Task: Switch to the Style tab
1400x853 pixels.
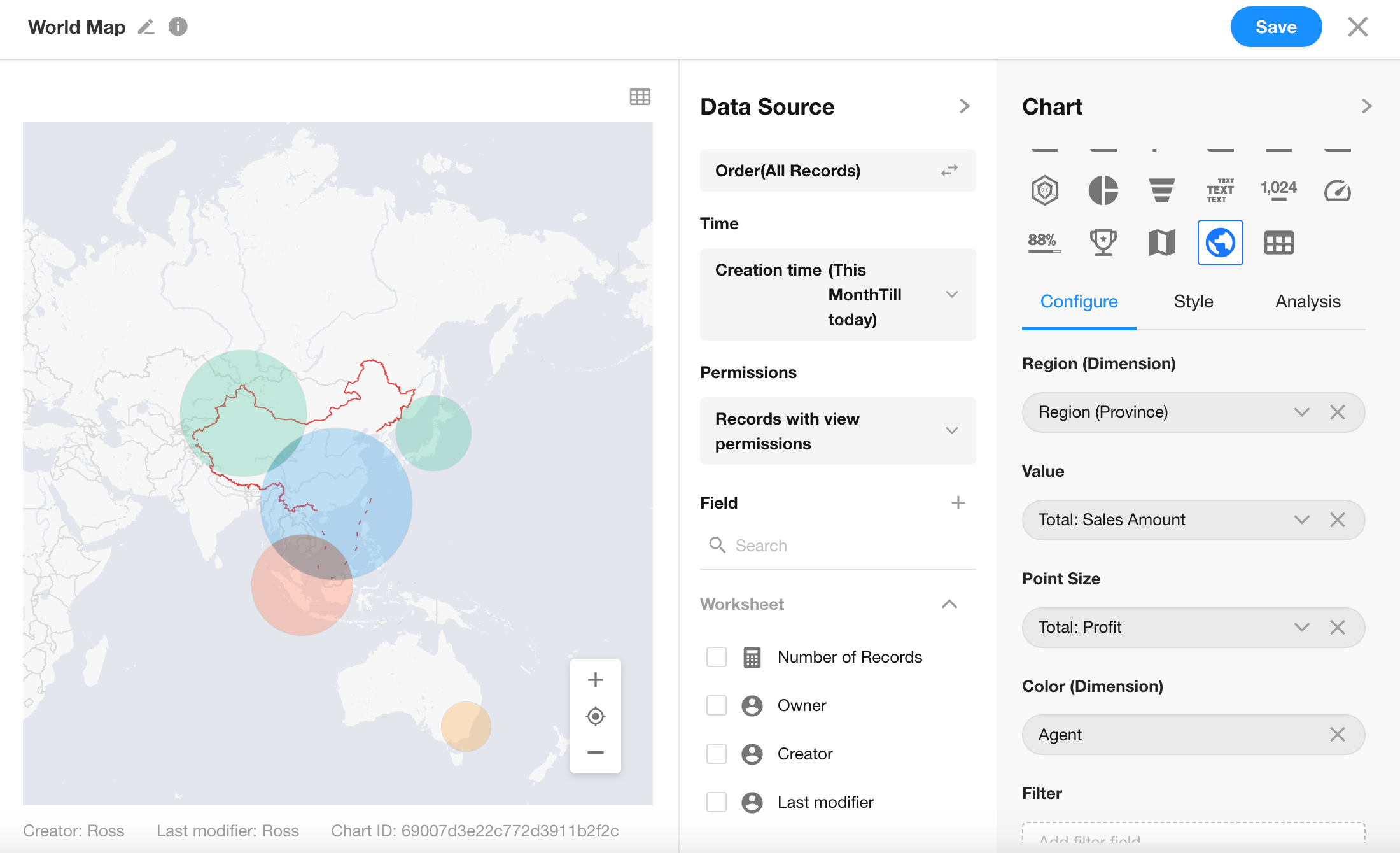Action: tap(1193, 302)
